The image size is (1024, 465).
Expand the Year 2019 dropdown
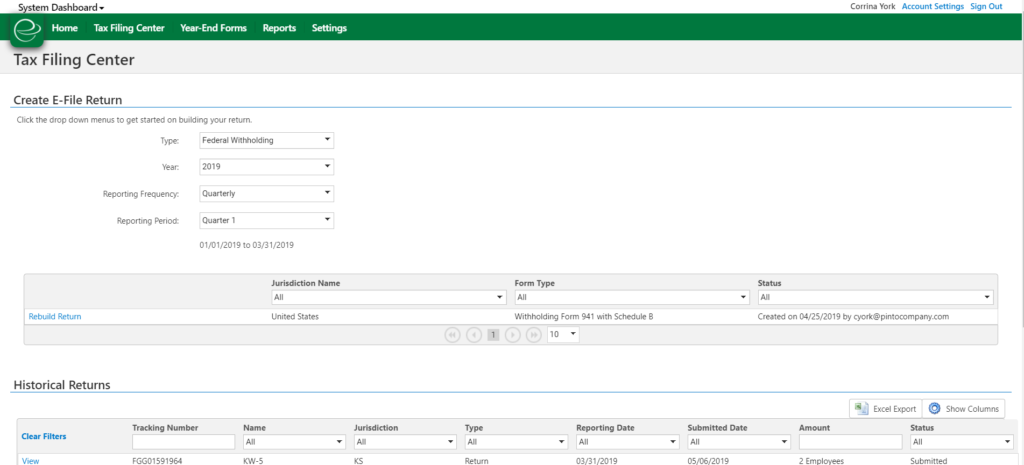click(265, 167)
